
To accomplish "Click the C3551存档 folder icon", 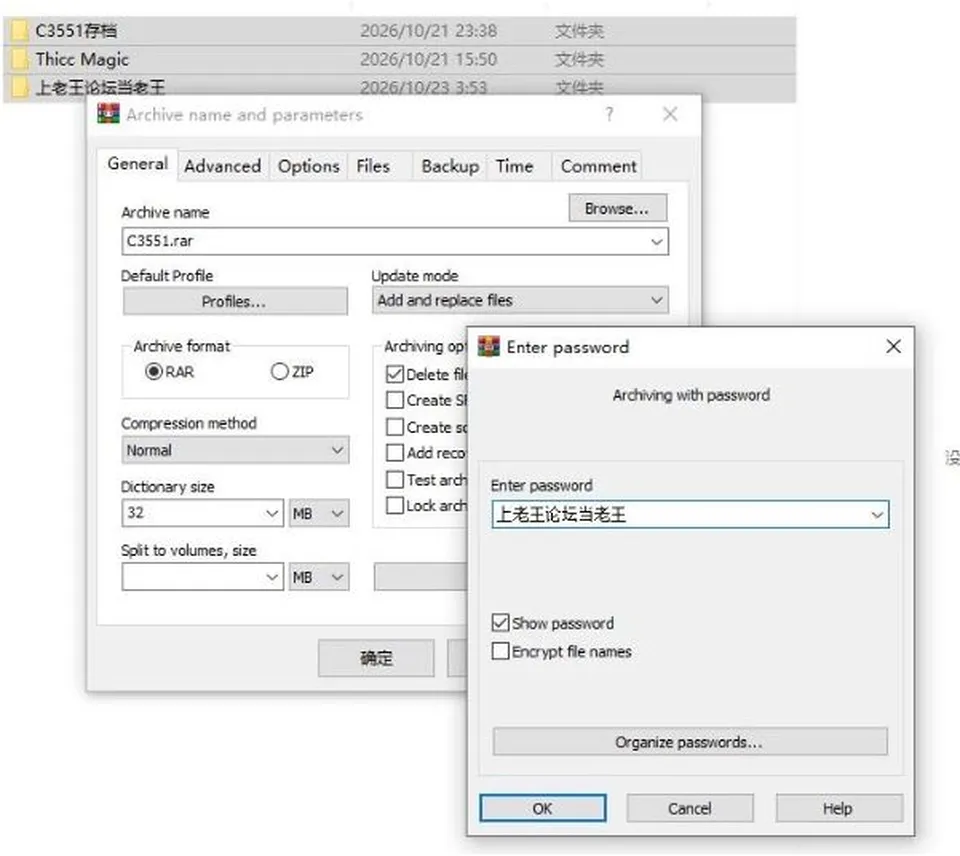I will tap(19, 30).
